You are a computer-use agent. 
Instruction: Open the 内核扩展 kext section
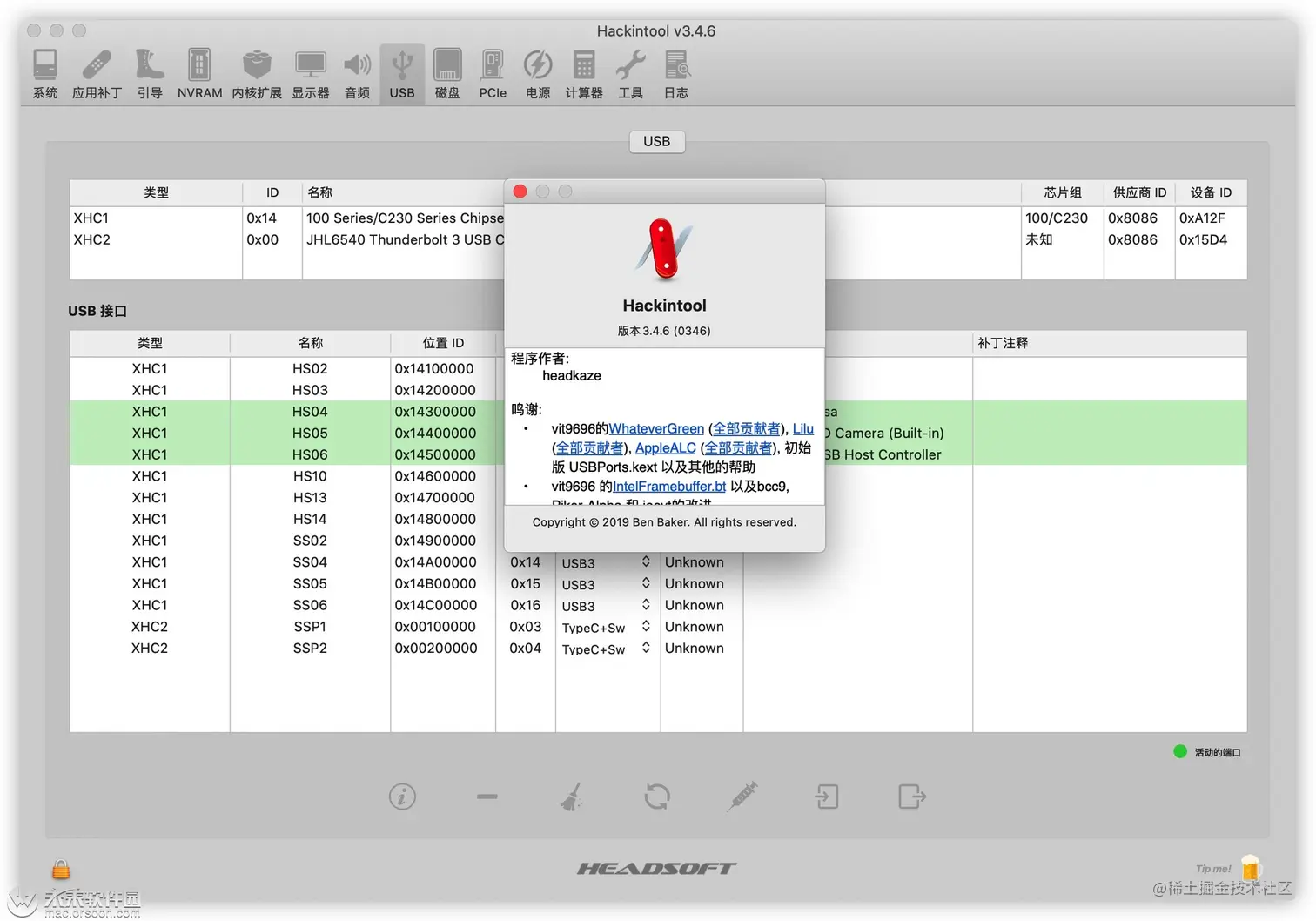257,74
